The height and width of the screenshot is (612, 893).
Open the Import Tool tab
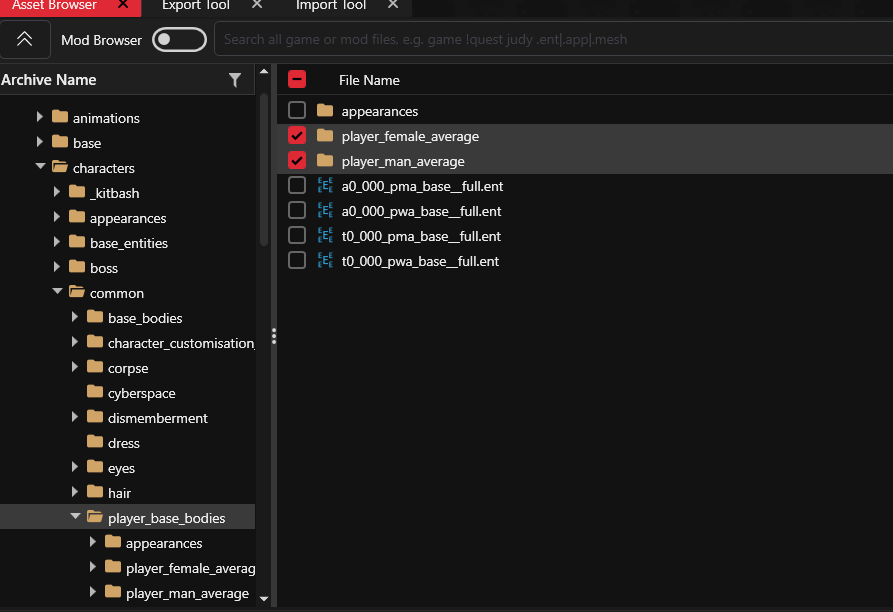330,5
